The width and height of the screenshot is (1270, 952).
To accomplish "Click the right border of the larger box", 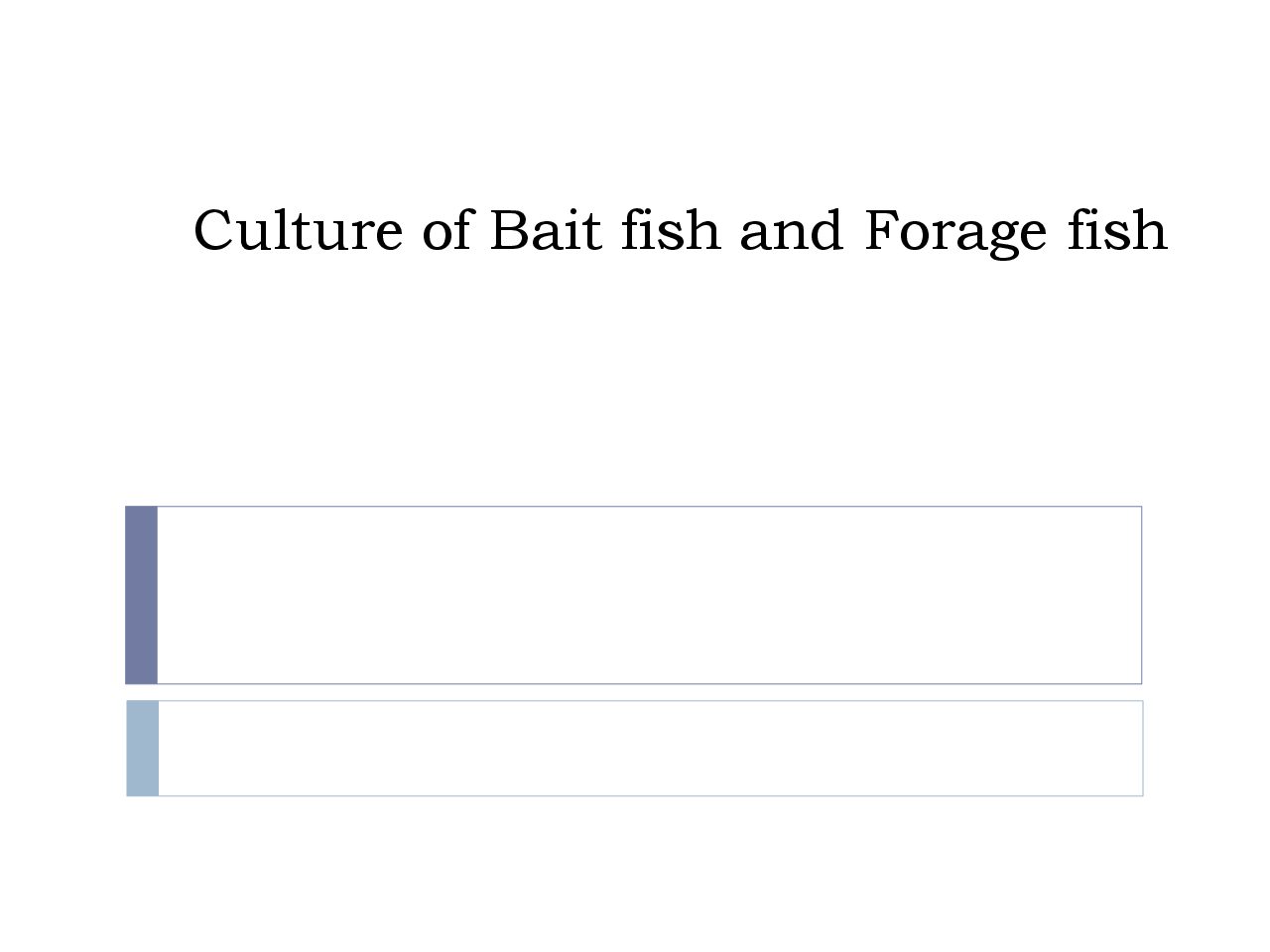I will point(1141,595).
